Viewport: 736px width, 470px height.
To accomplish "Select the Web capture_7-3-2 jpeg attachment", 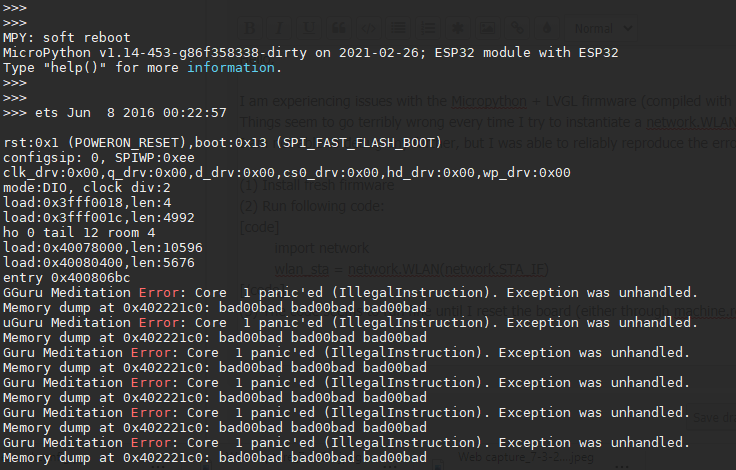I will (x=526, y=457).
